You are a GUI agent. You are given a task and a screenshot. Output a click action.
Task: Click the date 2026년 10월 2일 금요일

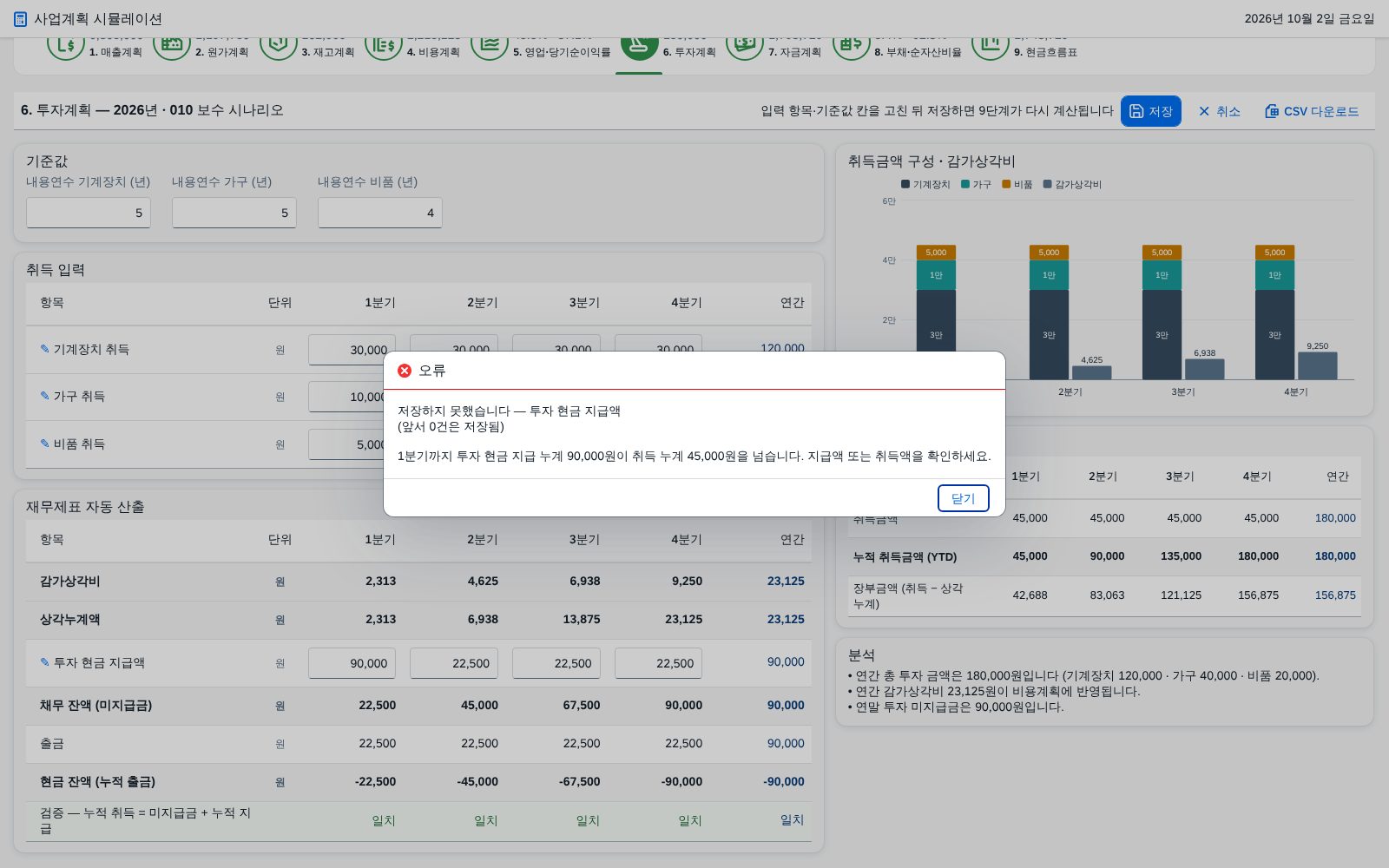click(x=1309, y=19)
